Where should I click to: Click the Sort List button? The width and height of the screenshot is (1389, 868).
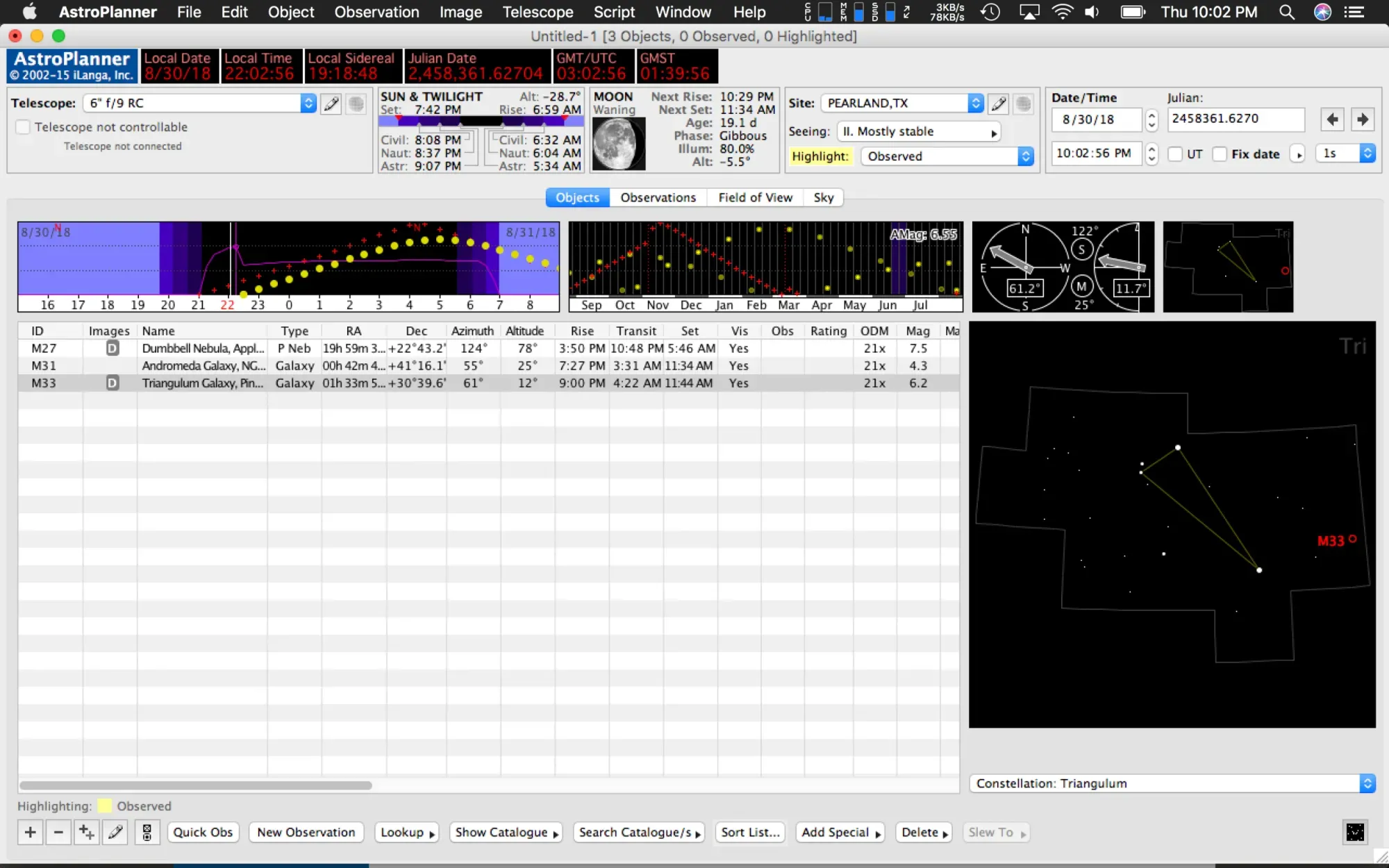749,832
